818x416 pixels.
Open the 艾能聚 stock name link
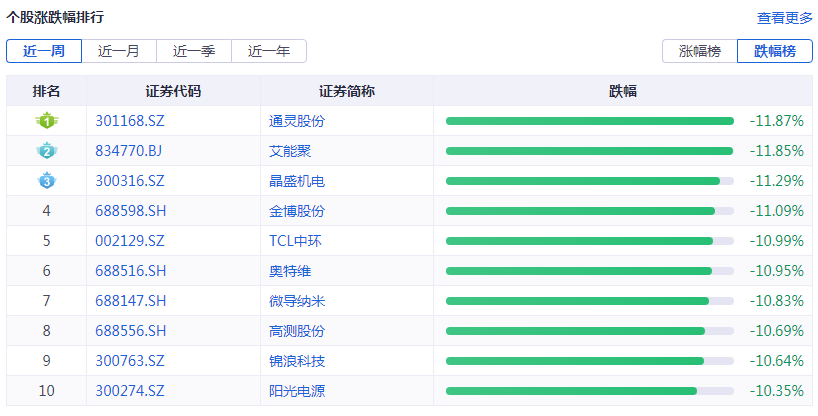tap(290, 151)
